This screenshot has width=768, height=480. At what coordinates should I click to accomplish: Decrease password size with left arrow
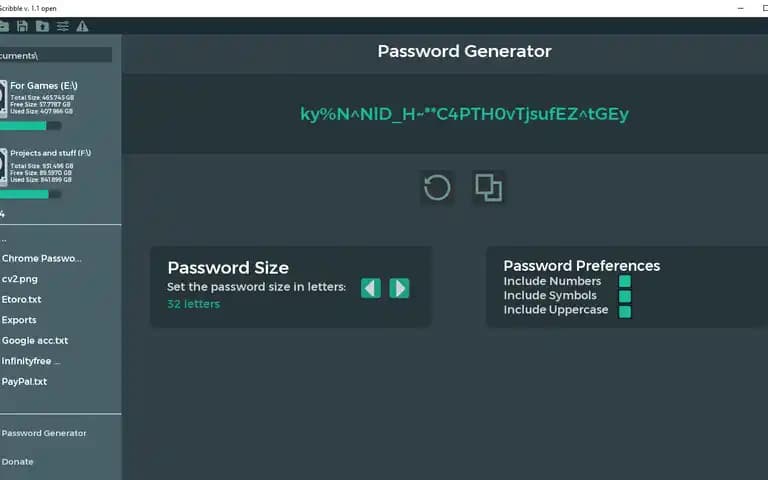click(x=371, y=288)
